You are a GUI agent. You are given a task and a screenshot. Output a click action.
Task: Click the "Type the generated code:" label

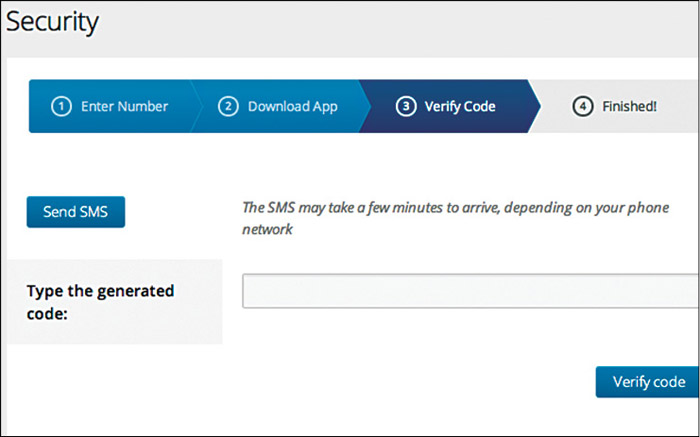[x=100, y=301]
